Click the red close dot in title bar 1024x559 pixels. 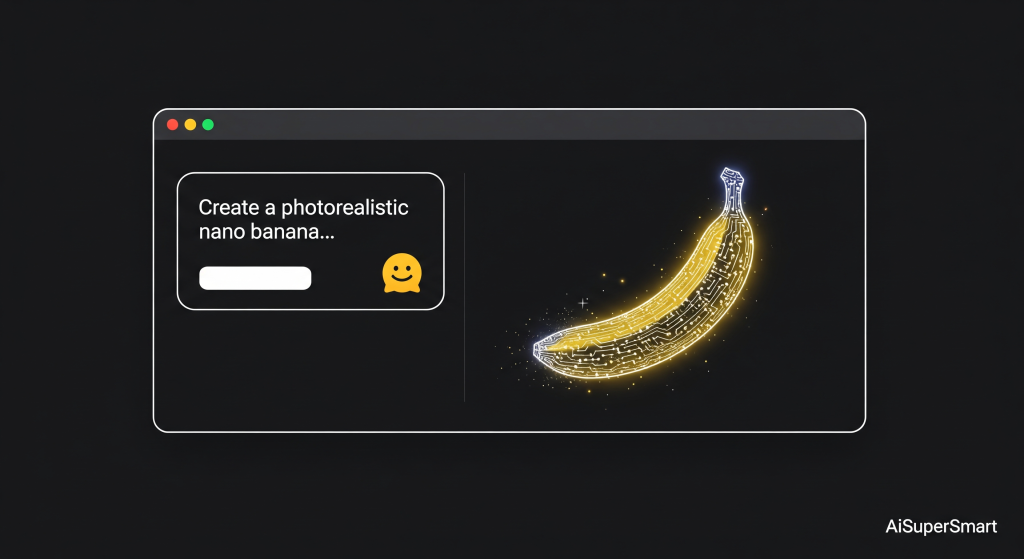point(172,124)
